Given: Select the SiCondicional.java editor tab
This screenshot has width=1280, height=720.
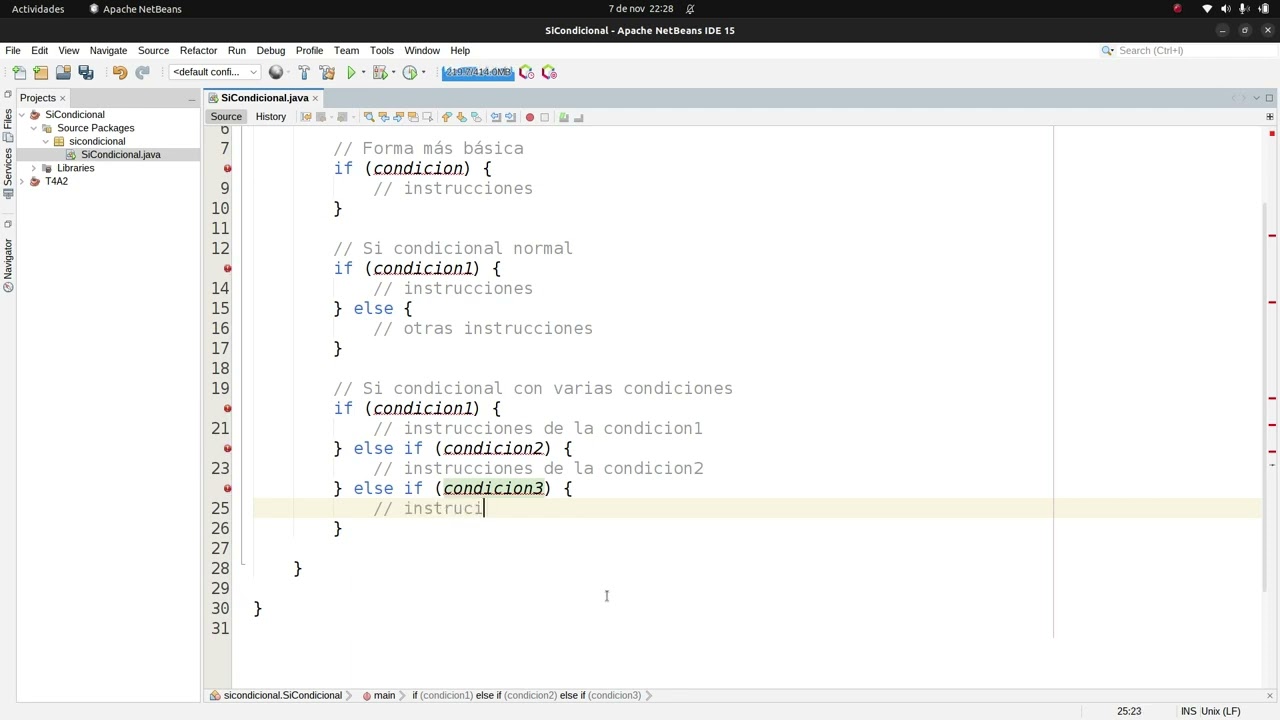Looking at the screenshot, I should [264, 98].
